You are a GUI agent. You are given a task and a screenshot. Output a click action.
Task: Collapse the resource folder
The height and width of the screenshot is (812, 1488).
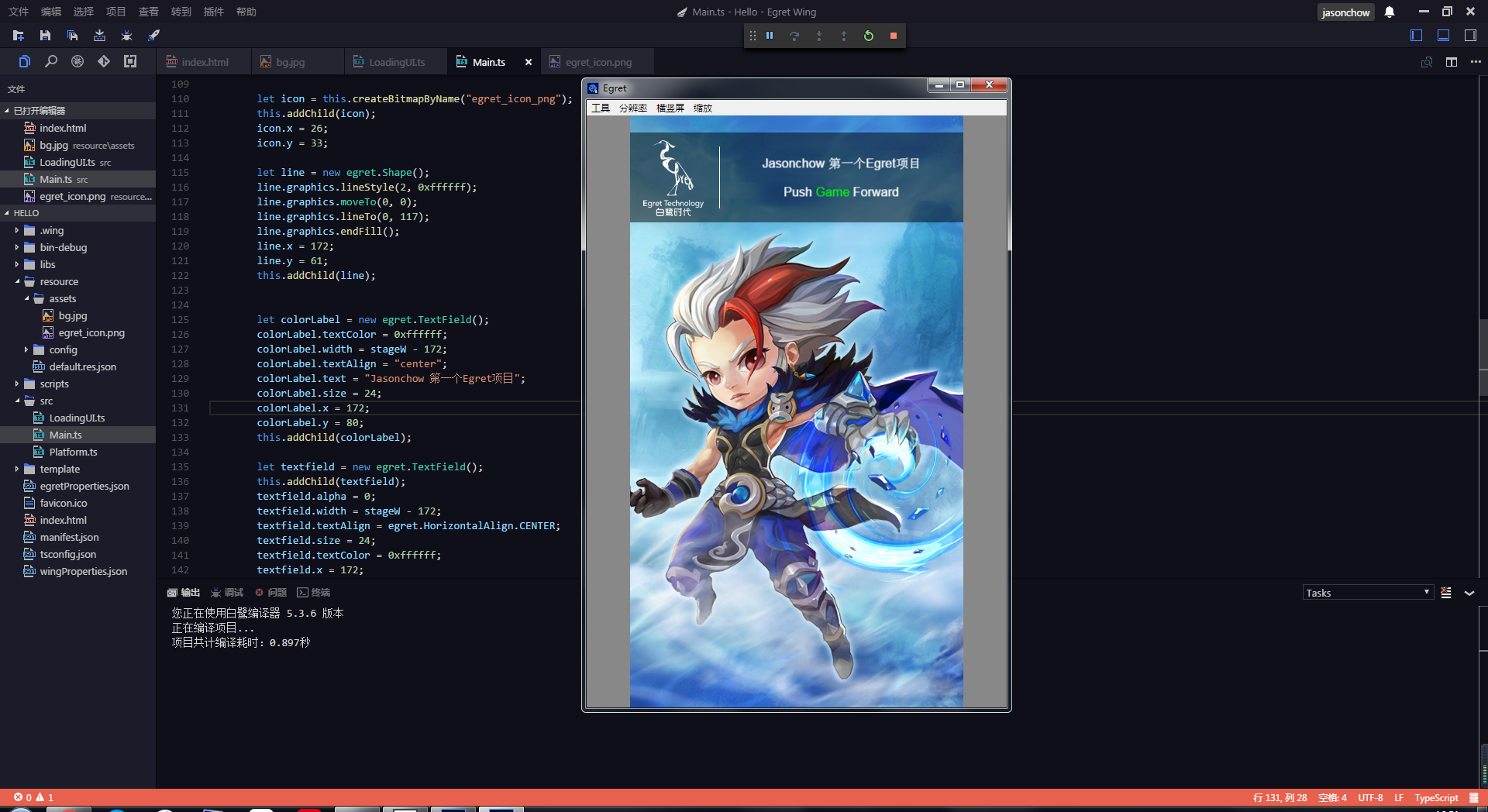coord(16,281)
